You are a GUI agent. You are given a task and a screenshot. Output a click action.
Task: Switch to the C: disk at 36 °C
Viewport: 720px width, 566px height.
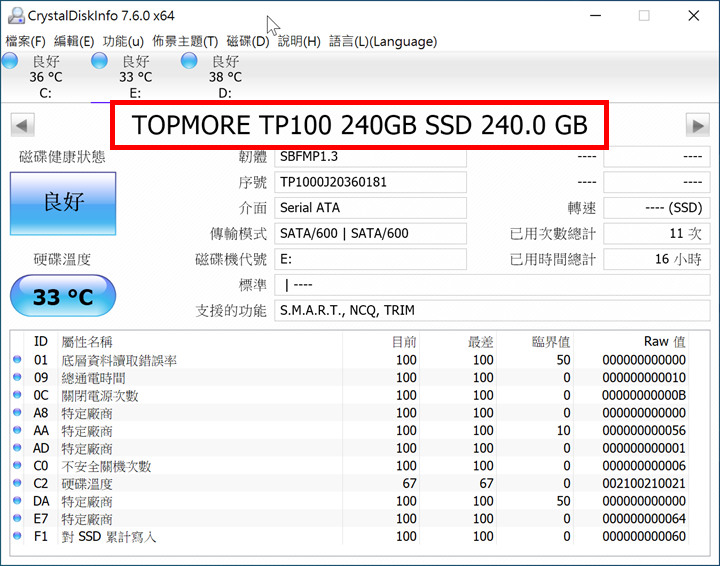(x=45, y=77)
